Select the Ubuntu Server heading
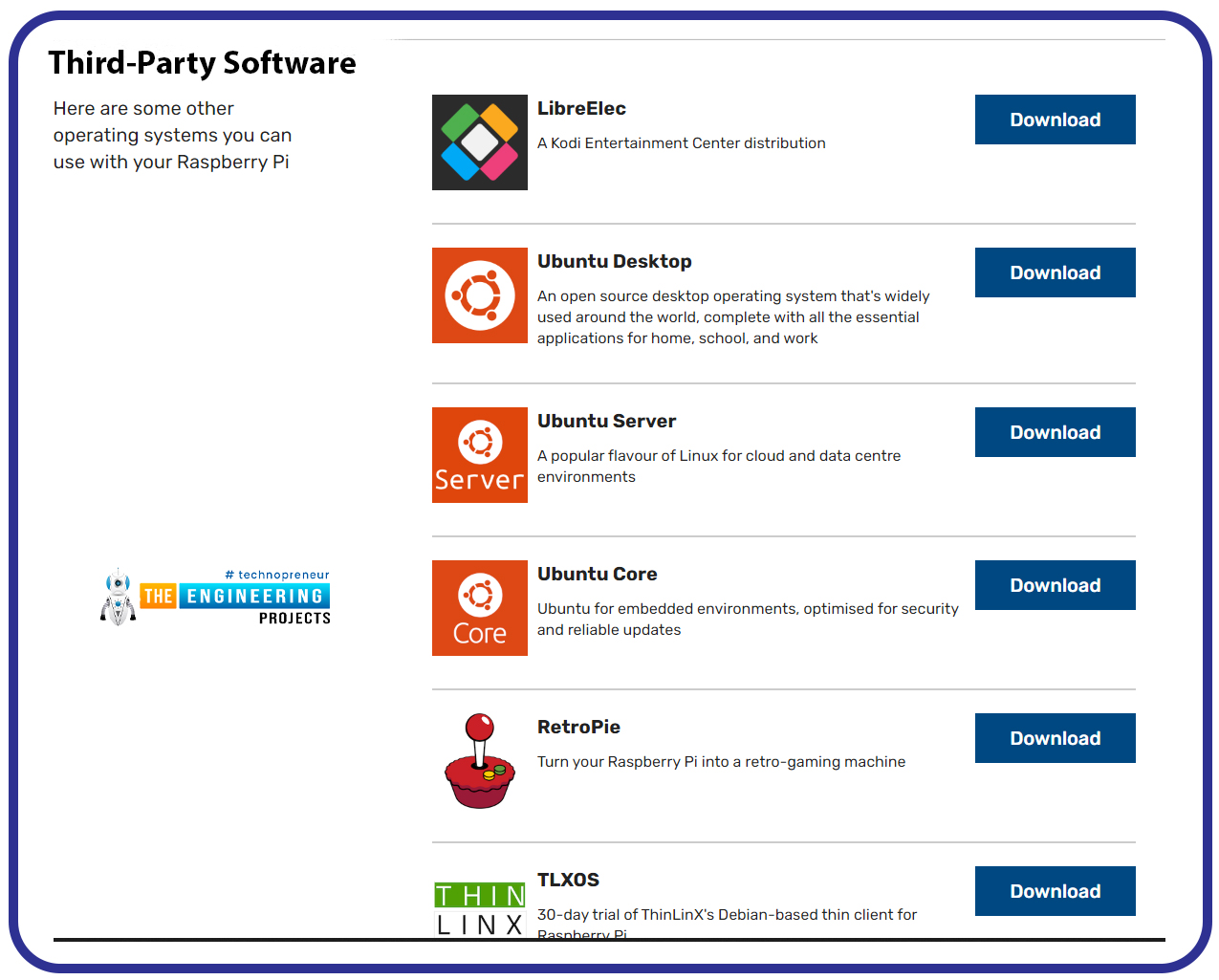 pos(606,422)
